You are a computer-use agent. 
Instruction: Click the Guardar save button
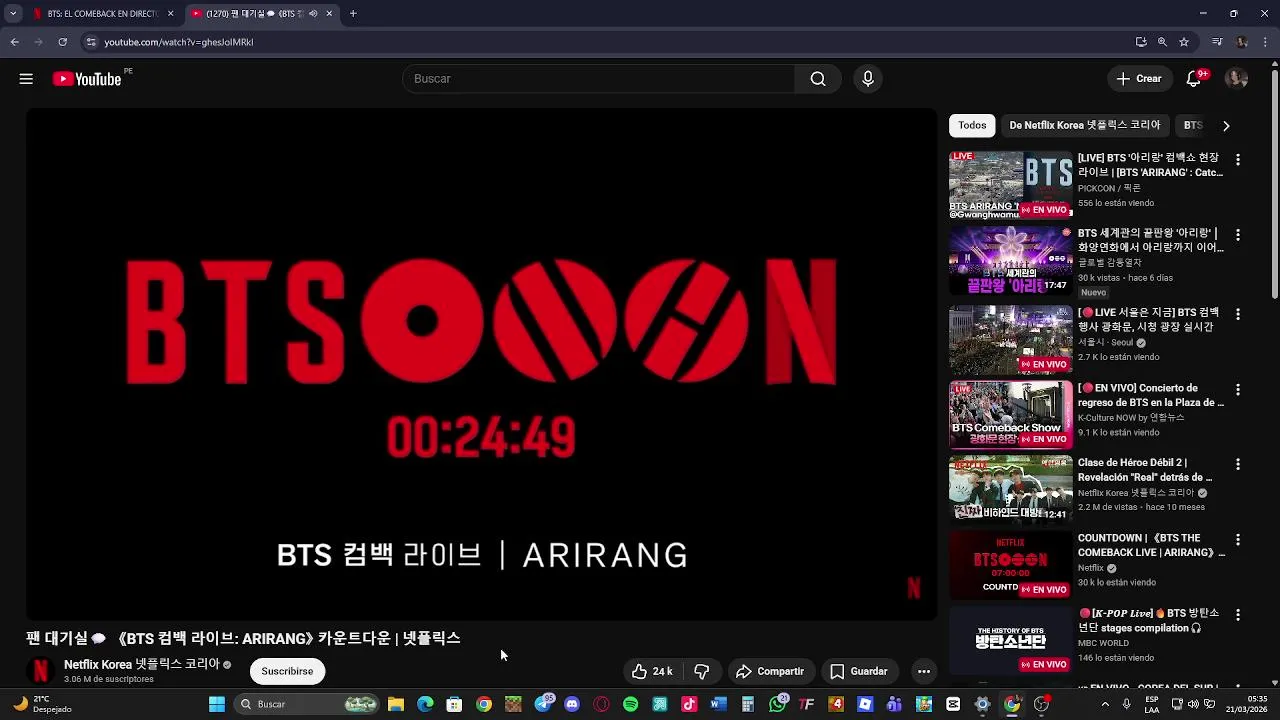pyautogui.click(x=859, y=671)
